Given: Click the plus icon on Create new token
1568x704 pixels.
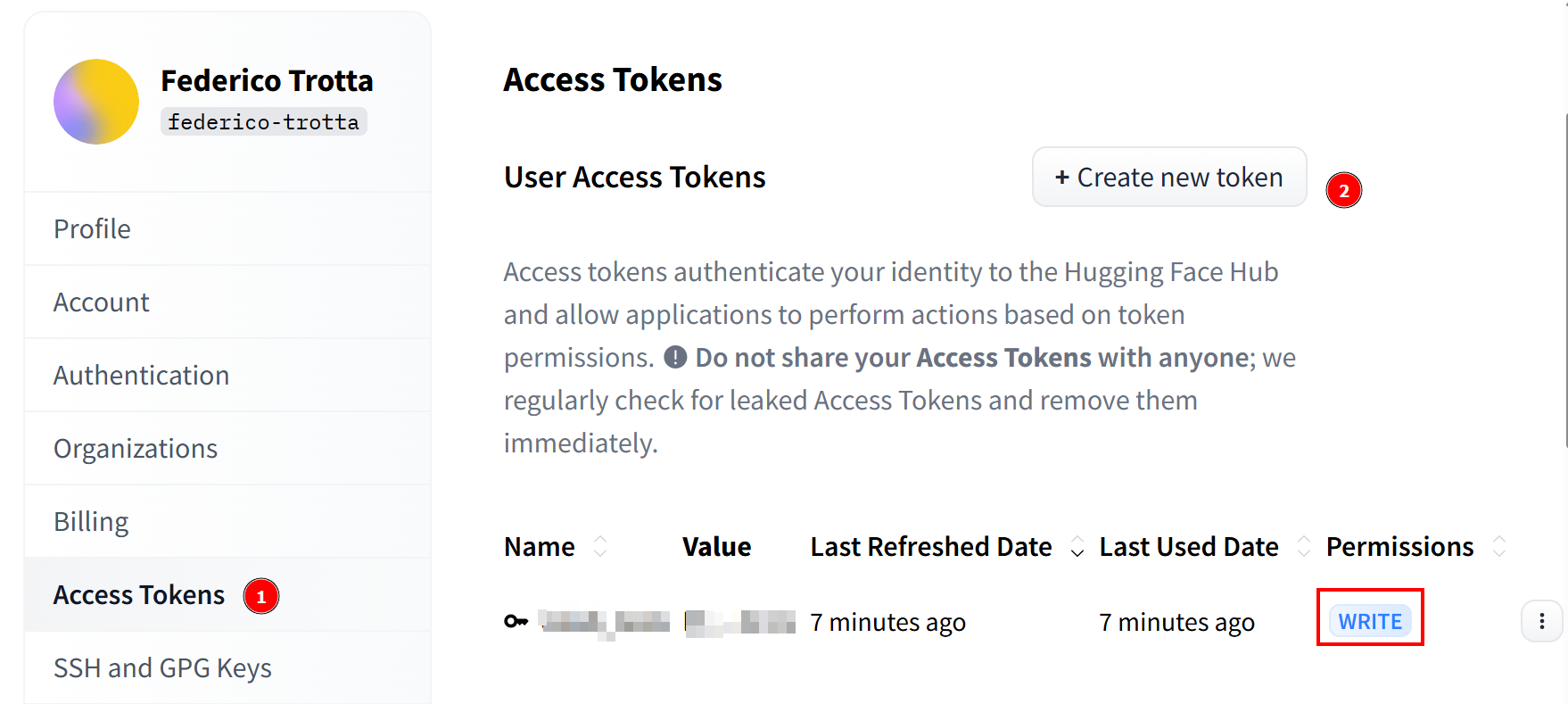Looking at the screenshot, I should tap(1061, 178).
